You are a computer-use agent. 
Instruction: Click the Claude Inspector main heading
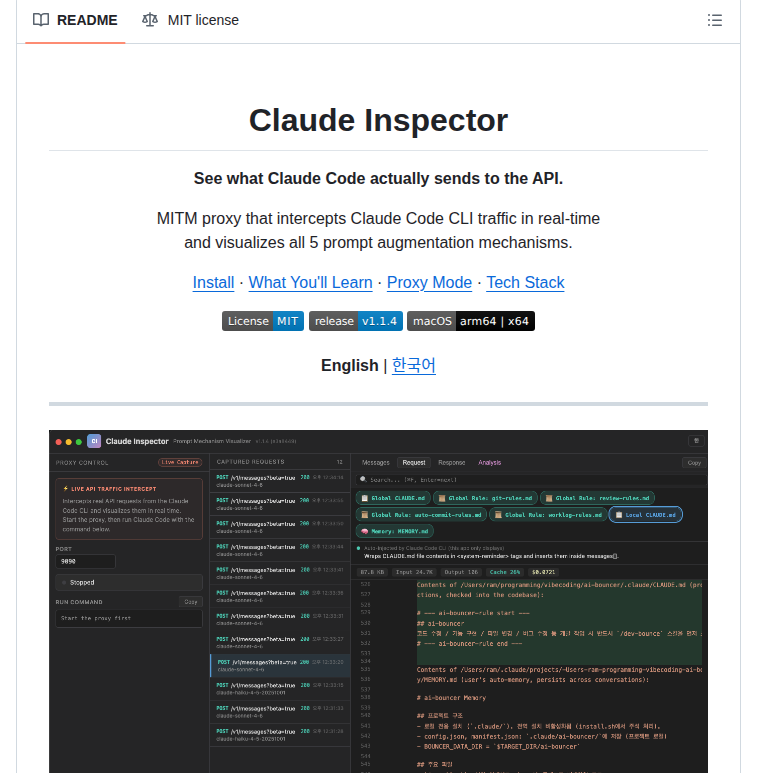click(x=378, y=120)
